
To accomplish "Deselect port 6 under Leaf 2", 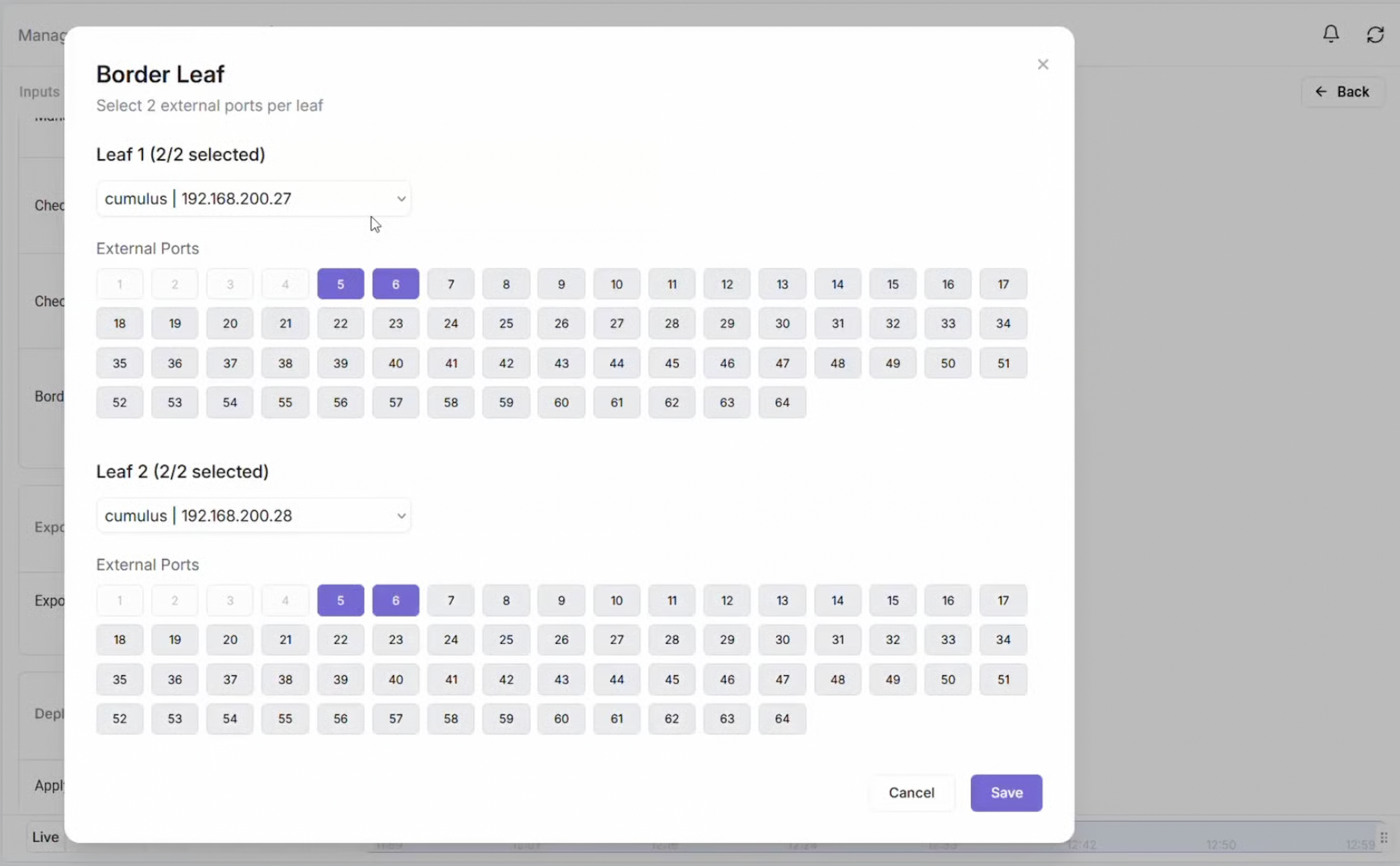I will [396, 600].
